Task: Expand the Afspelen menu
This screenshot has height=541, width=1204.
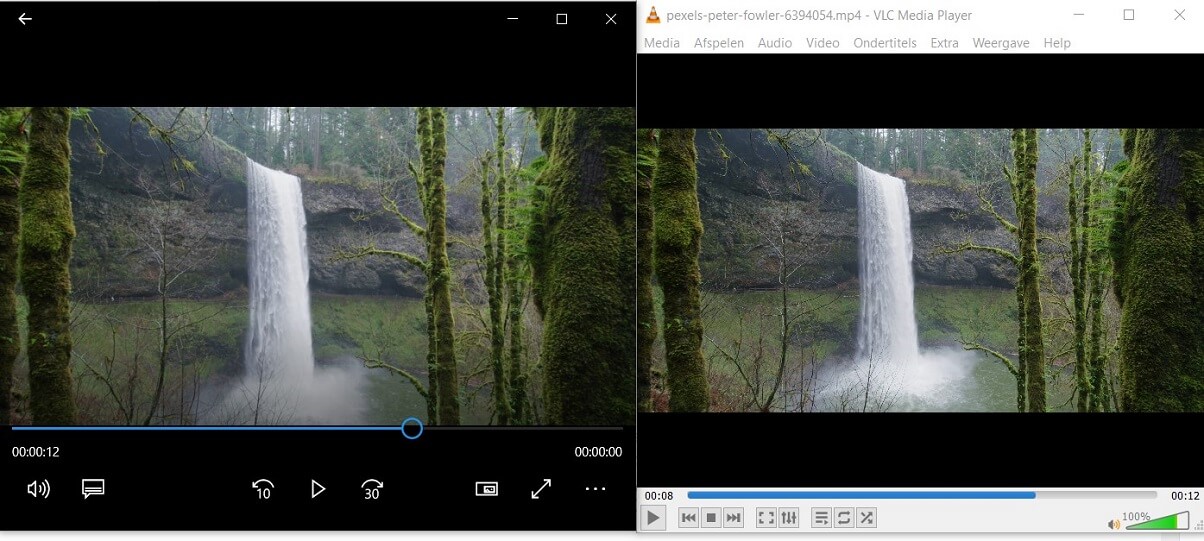Action: click(718, 43)
